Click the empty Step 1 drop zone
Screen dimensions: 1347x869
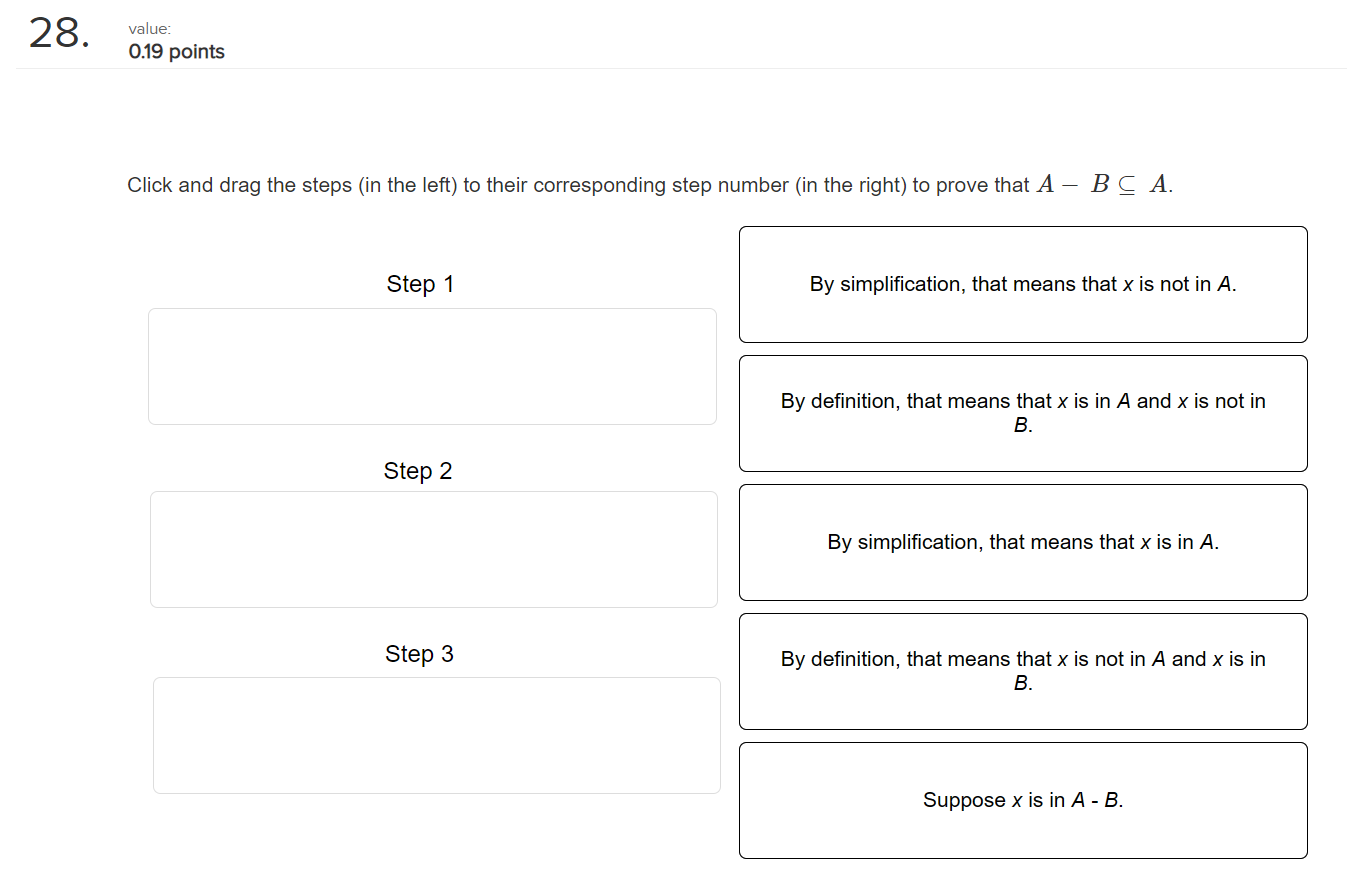432,366
